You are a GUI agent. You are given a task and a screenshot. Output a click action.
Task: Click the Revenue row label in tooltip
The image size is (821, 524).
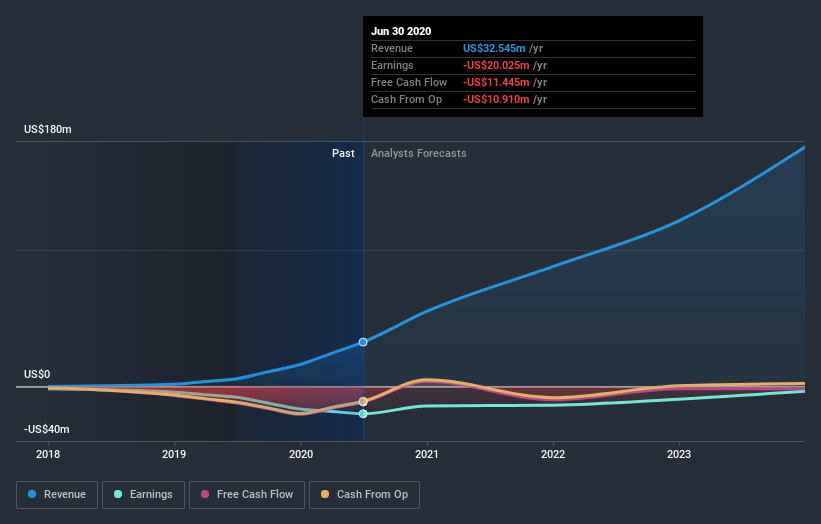pos(392,48)
